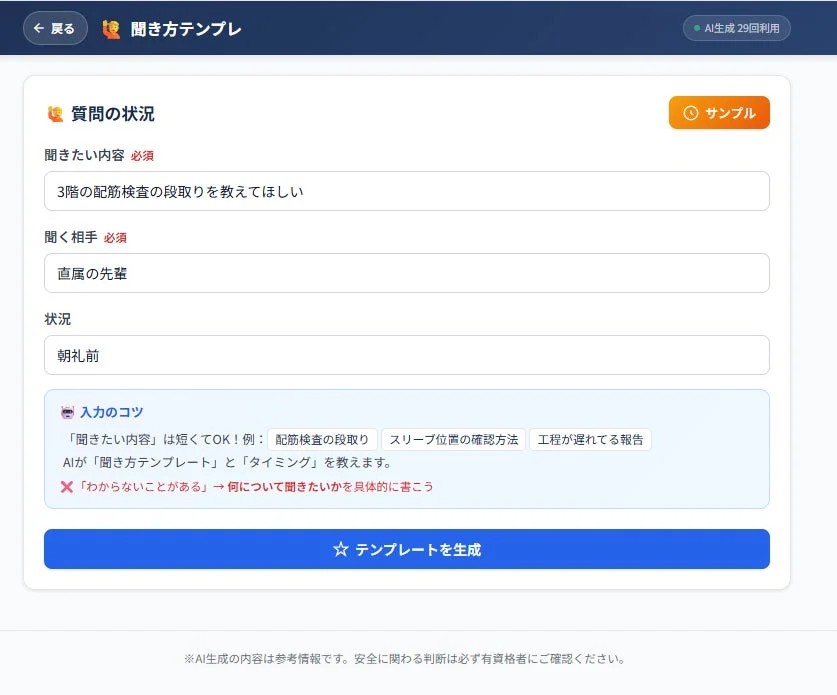The image size is (837, 695).
Task: Click the 状況 input showing 朝礼前
Action: [x=405, y=354]
